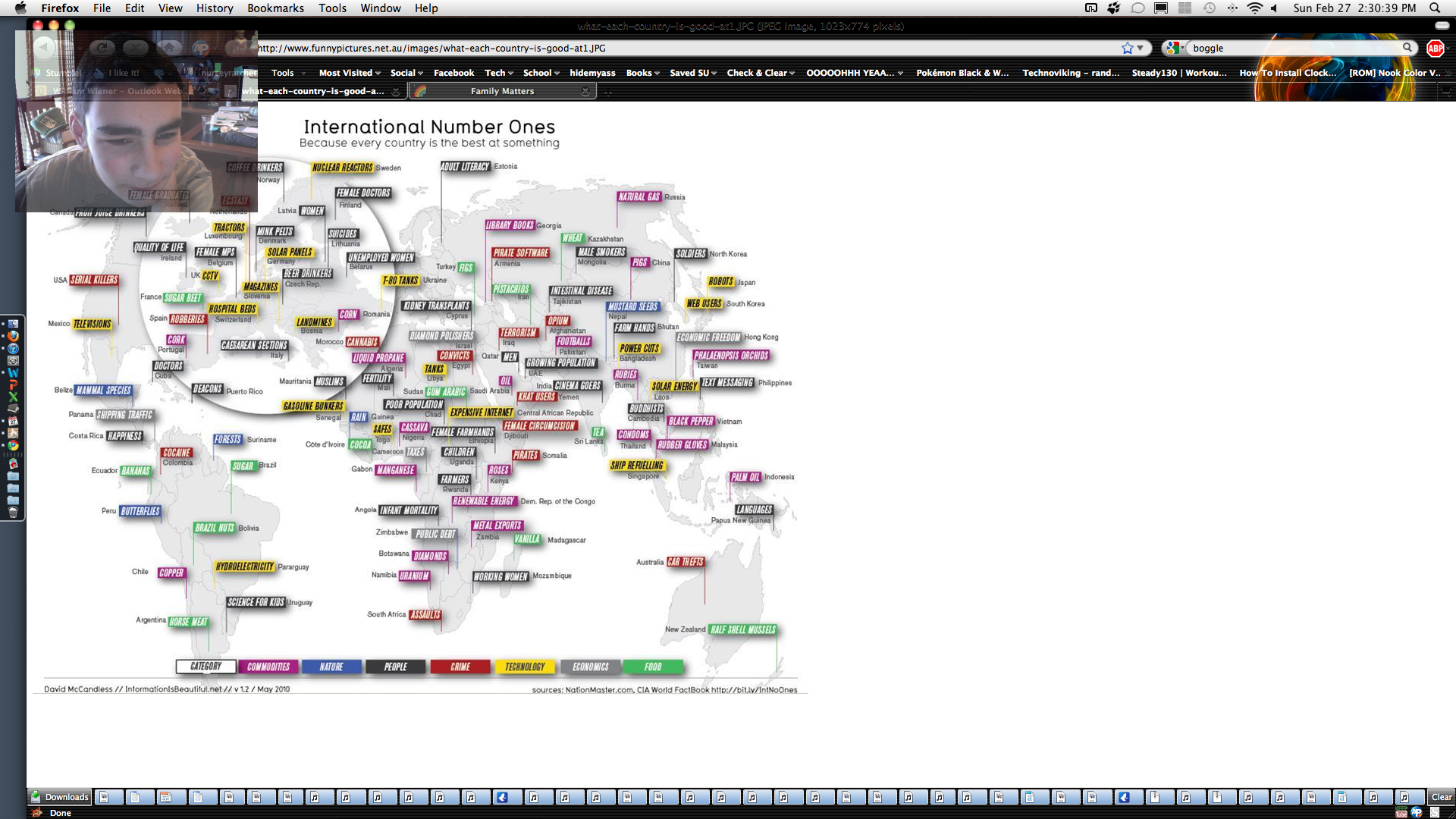Open the Spotlight search icon

coord(1435,8)
